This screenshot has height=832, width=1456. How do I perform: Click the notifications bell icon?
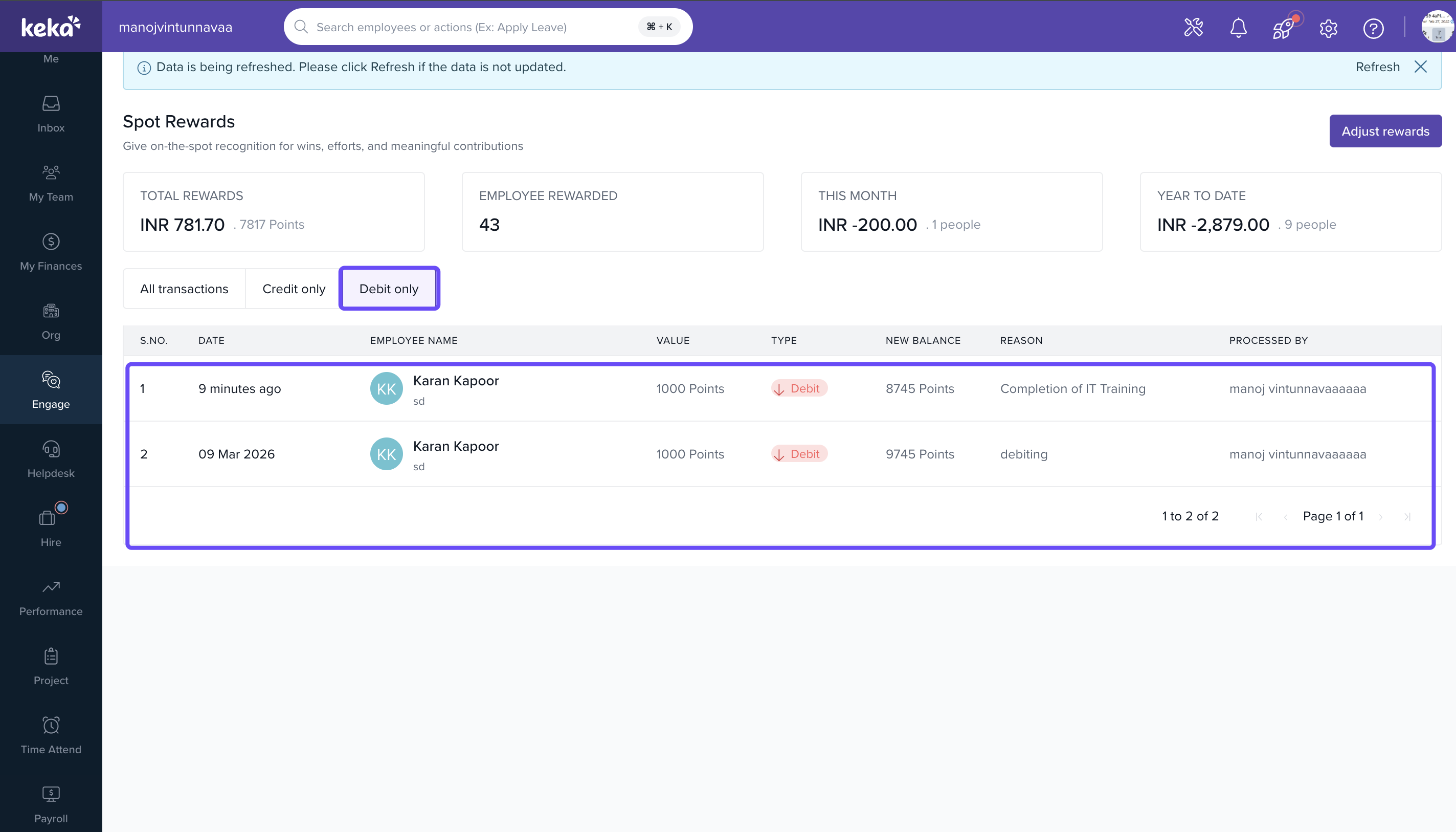(x=1238, y=28)
